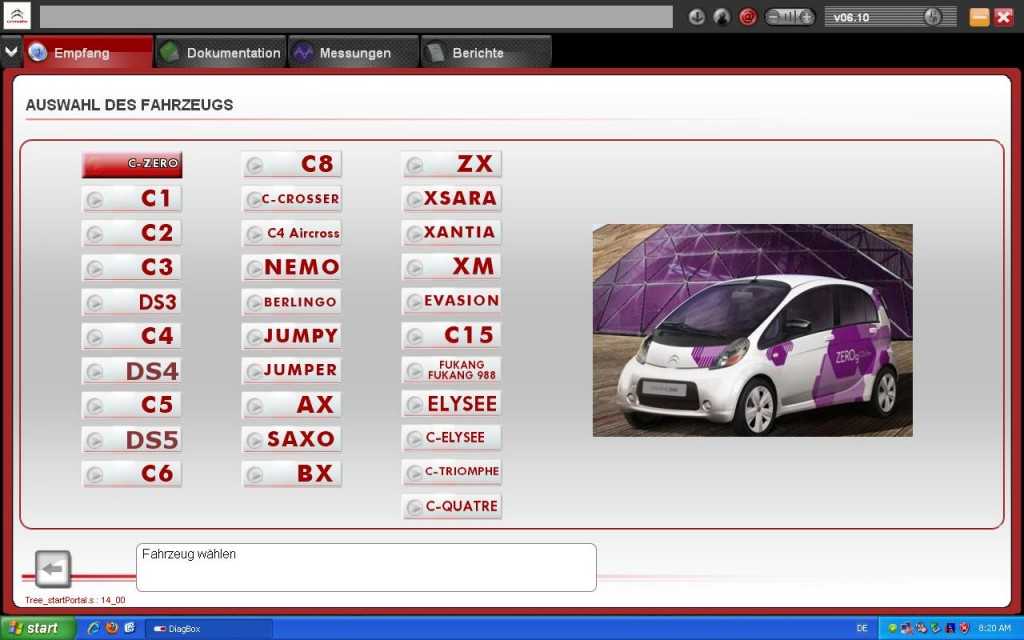Choose the C15 vehicle
The width and height of the screenshot is (1024, 640).
coord(452,336)
